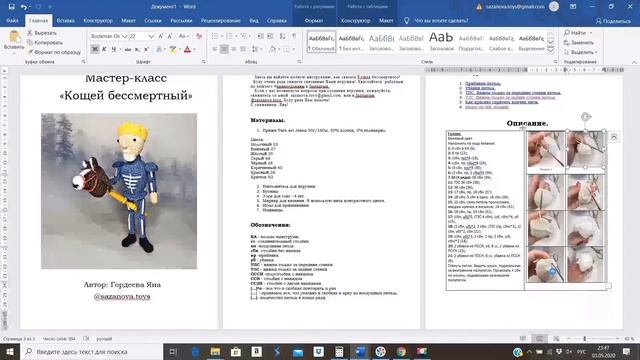Open the Find (Найти) dropdown arrow
Screen dimensions: 640x360
pos(591,33)
